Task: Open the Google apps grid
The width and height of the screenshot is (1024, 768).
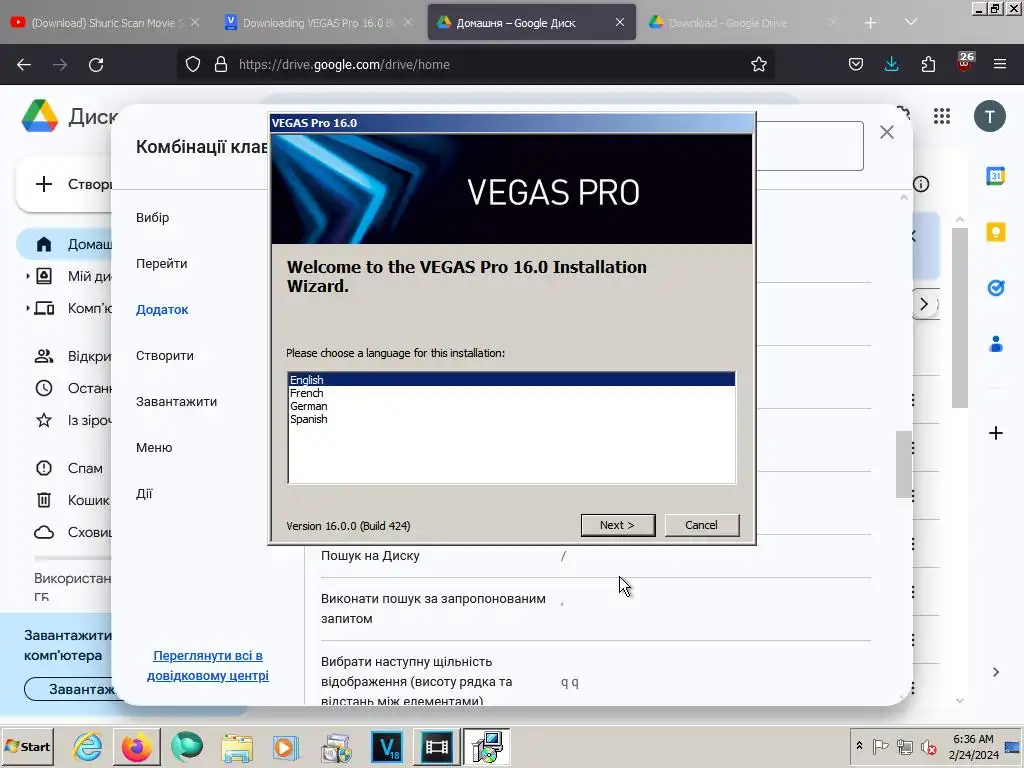Action: click(x=942, y=116)
